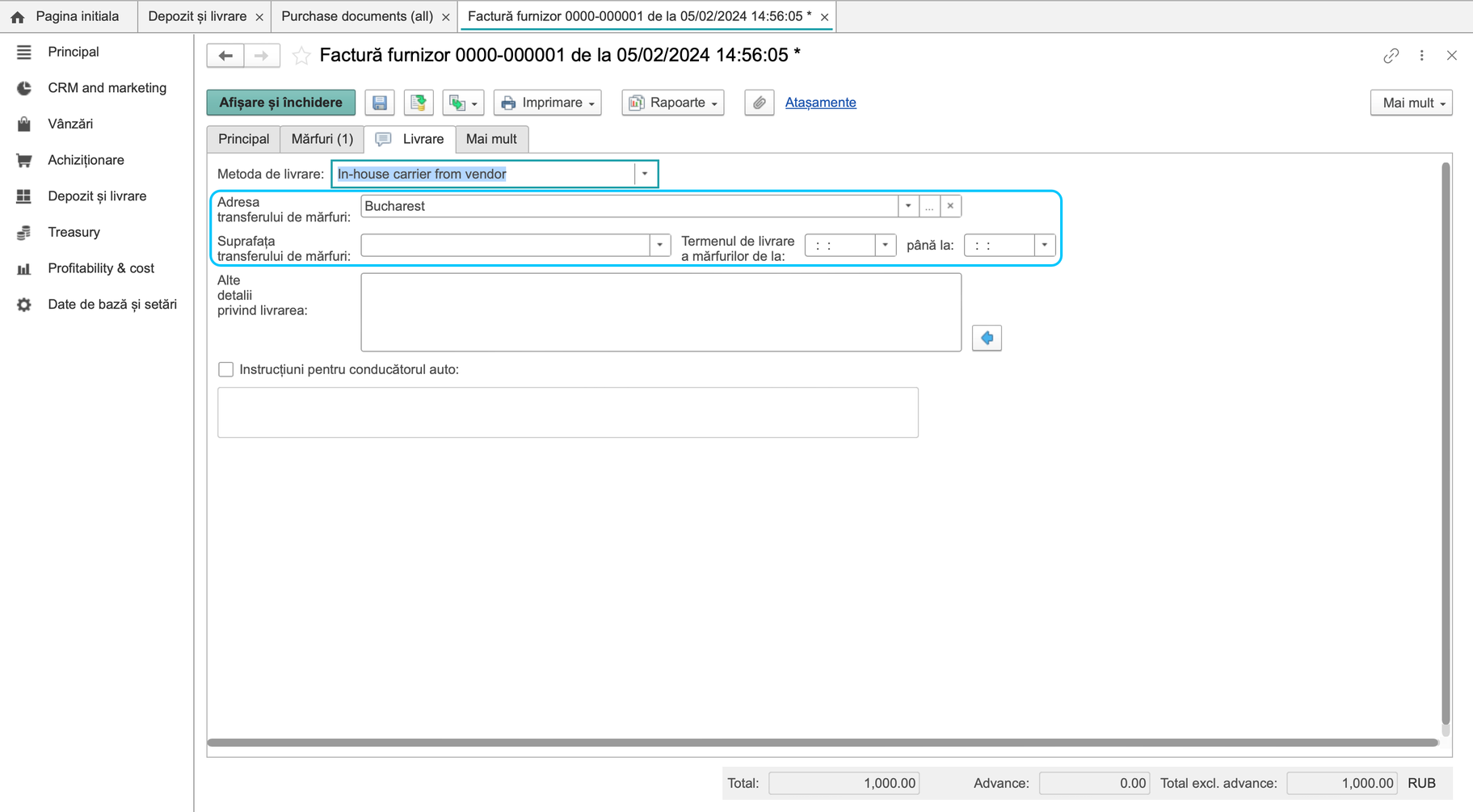The image size is (1473, 812).
Task: Open the create-based-on dropdown icon
Action: pyautogui.click(x=463, y=103)
